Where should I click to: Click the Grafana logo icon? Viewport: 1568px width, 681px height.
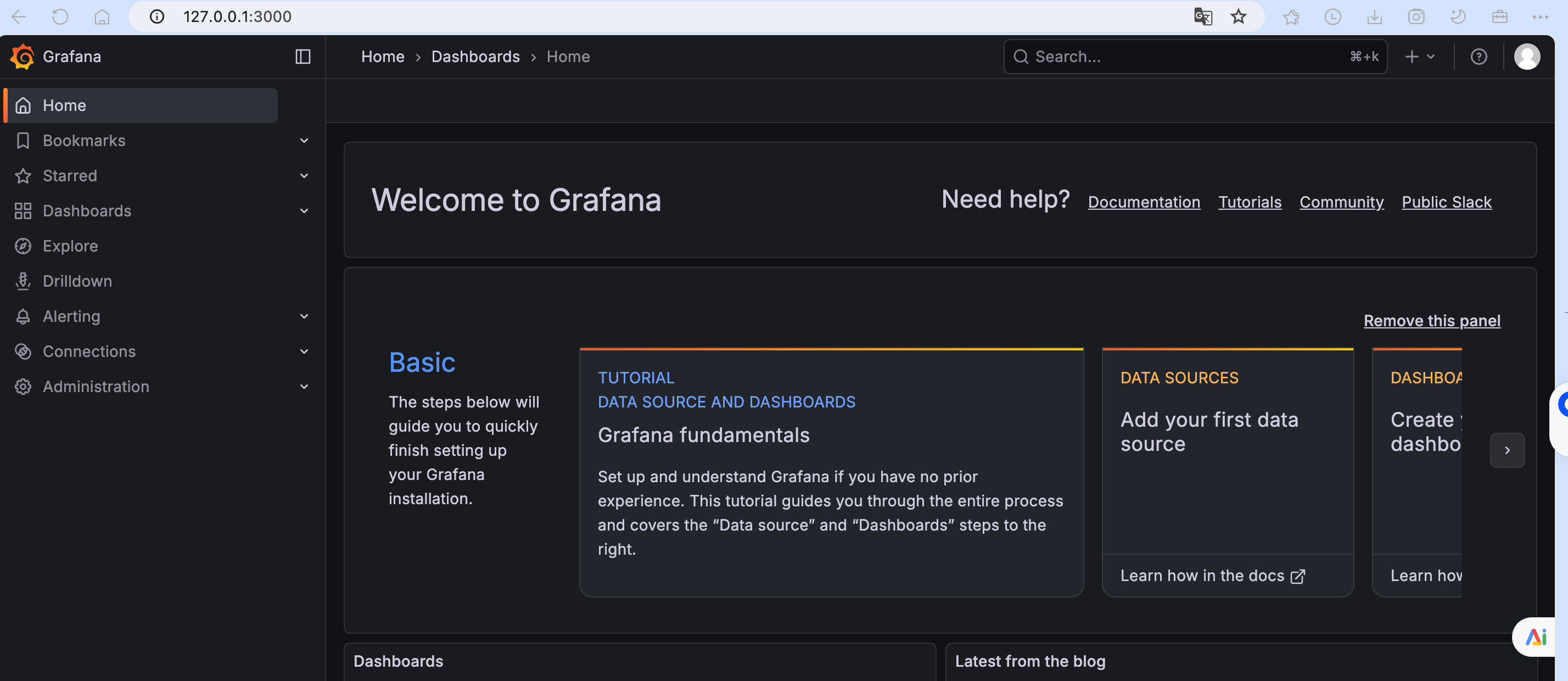(22, 57)
